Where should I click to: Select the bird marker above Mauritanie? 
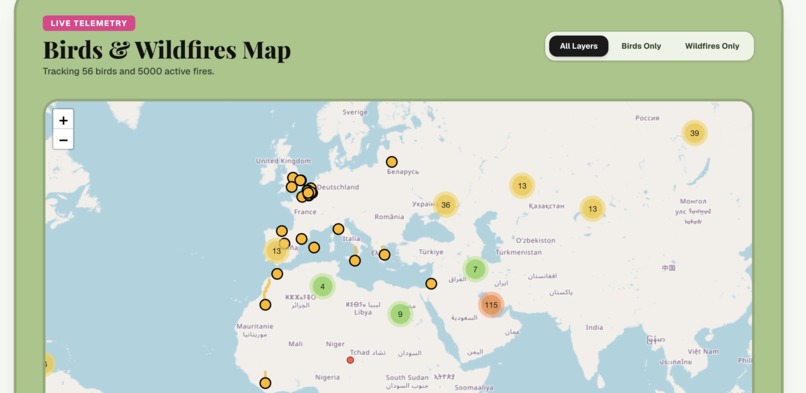(x=265, y=305)
